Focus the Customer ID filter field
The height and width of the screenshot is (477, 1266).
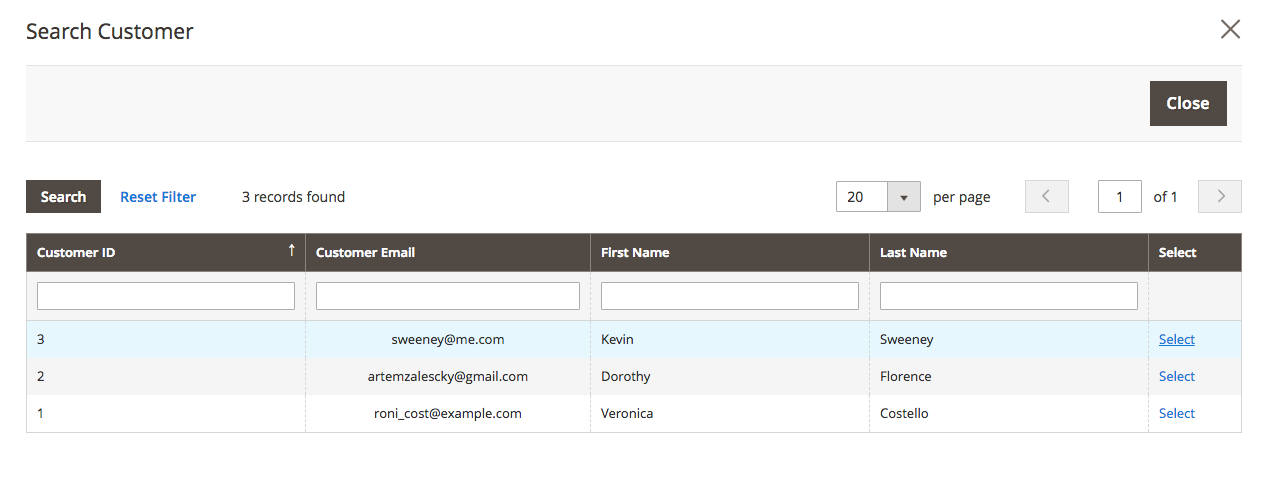(166, 296)
